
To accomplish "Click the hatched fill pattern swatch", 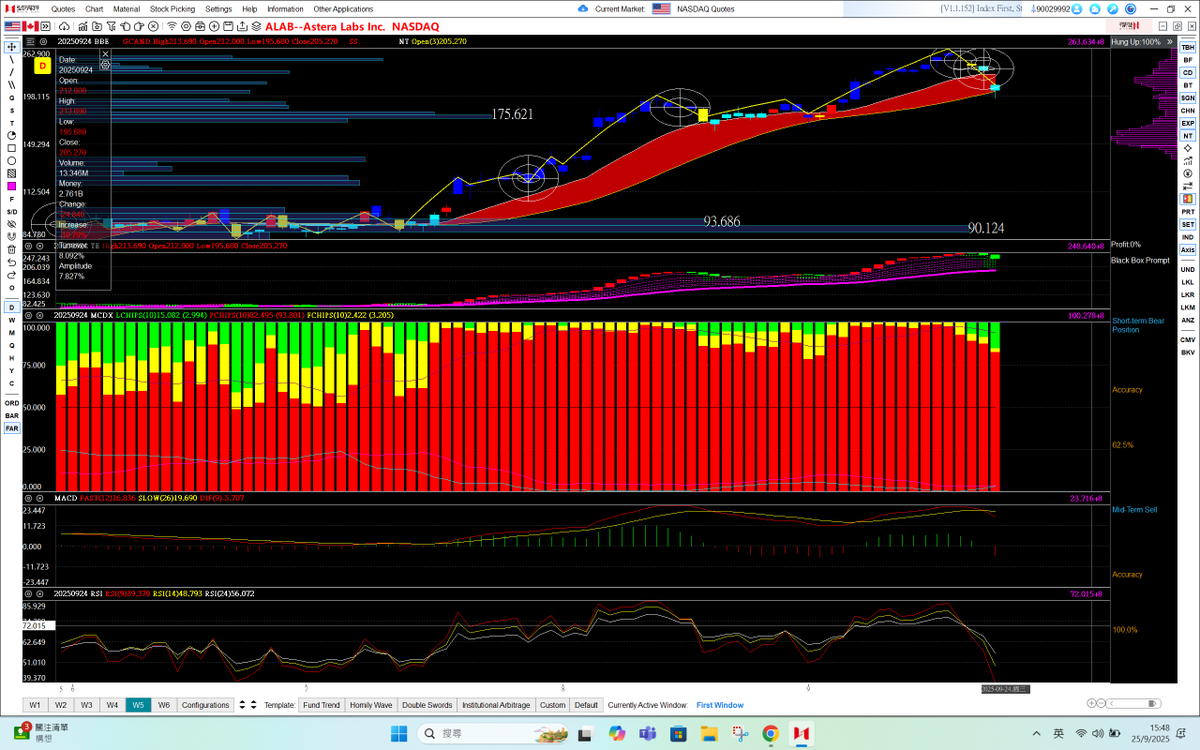I will pyautogui.click(x=12, y=174).
